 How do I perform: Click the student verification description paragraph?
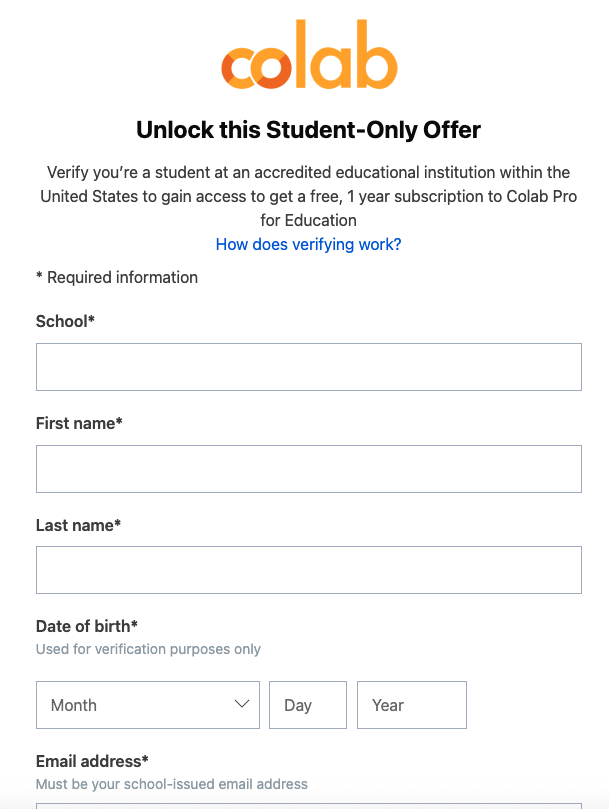[x=308, y=196]
